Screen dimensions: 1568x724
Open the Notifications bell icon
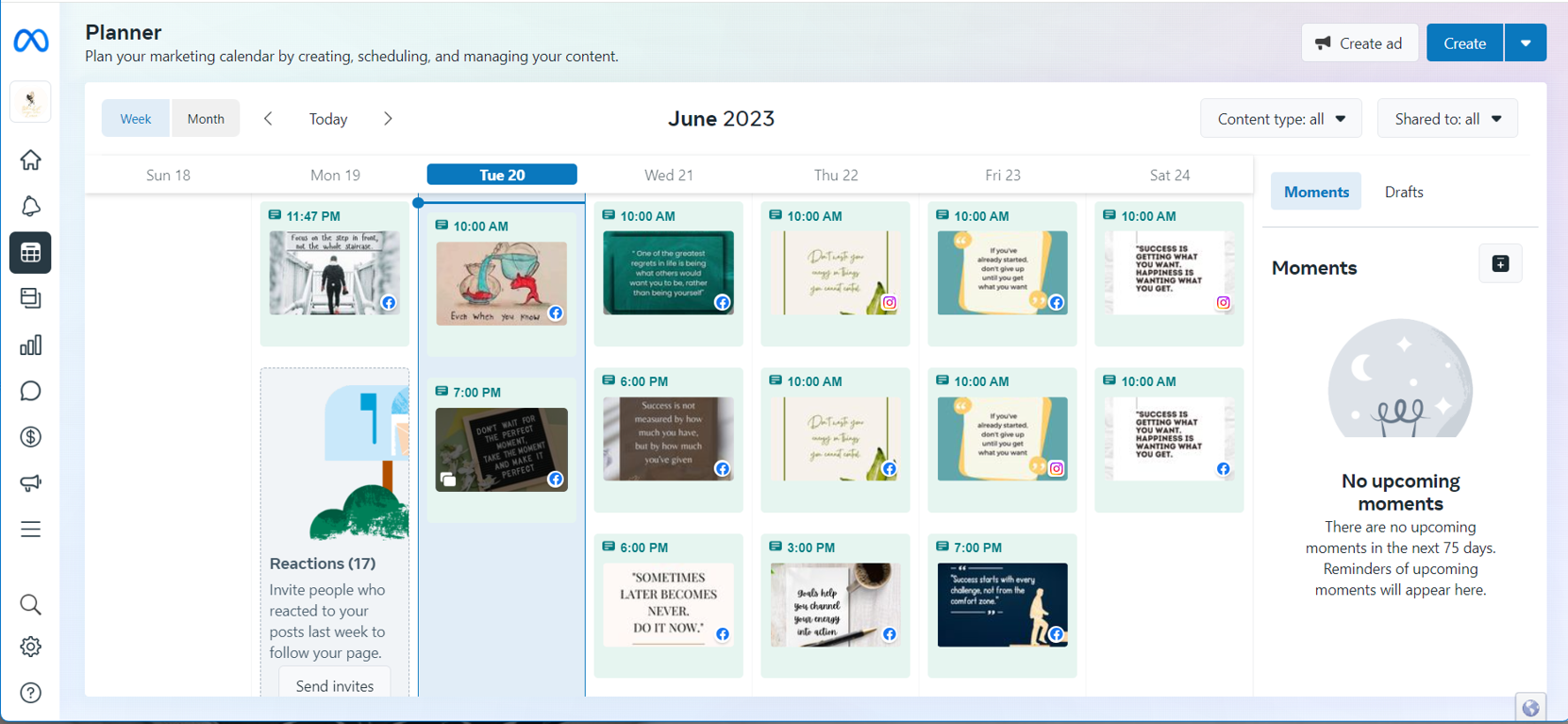tap(30, 207)
